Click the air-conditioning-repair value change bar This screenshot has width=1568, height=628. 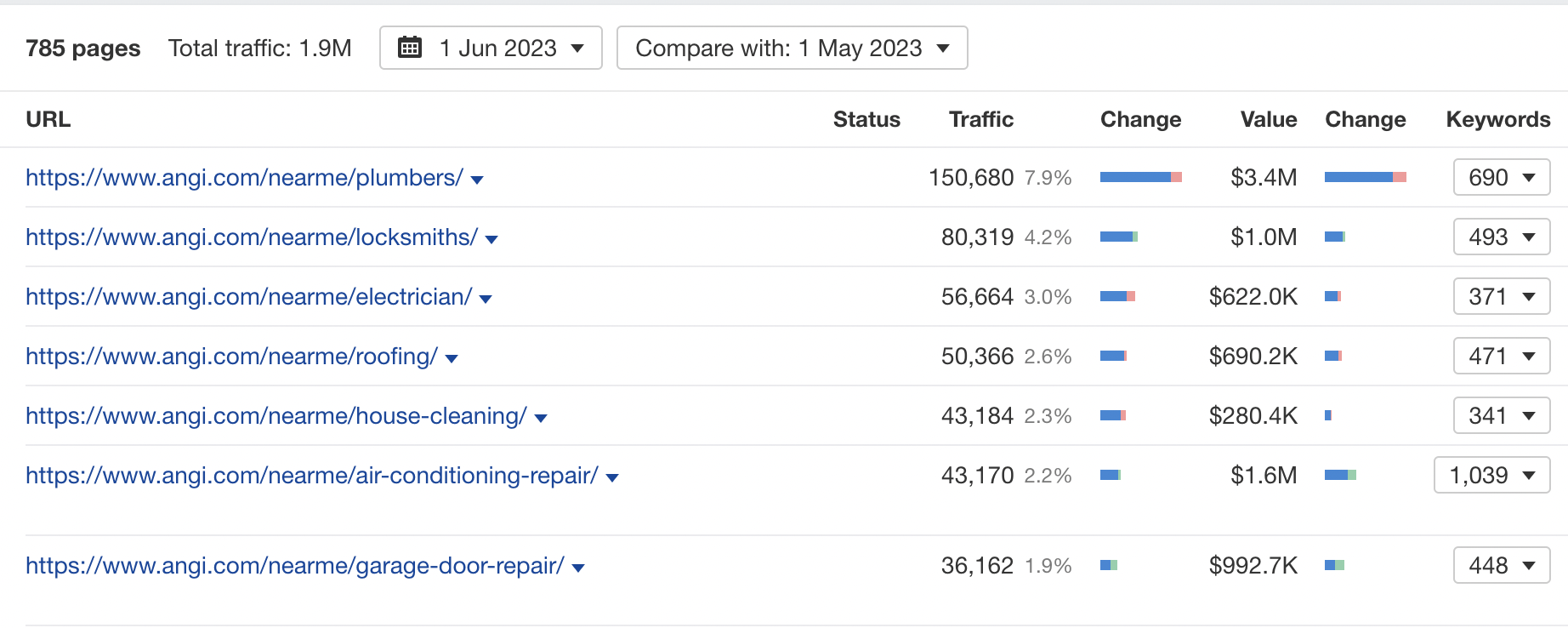(1340, 475)
